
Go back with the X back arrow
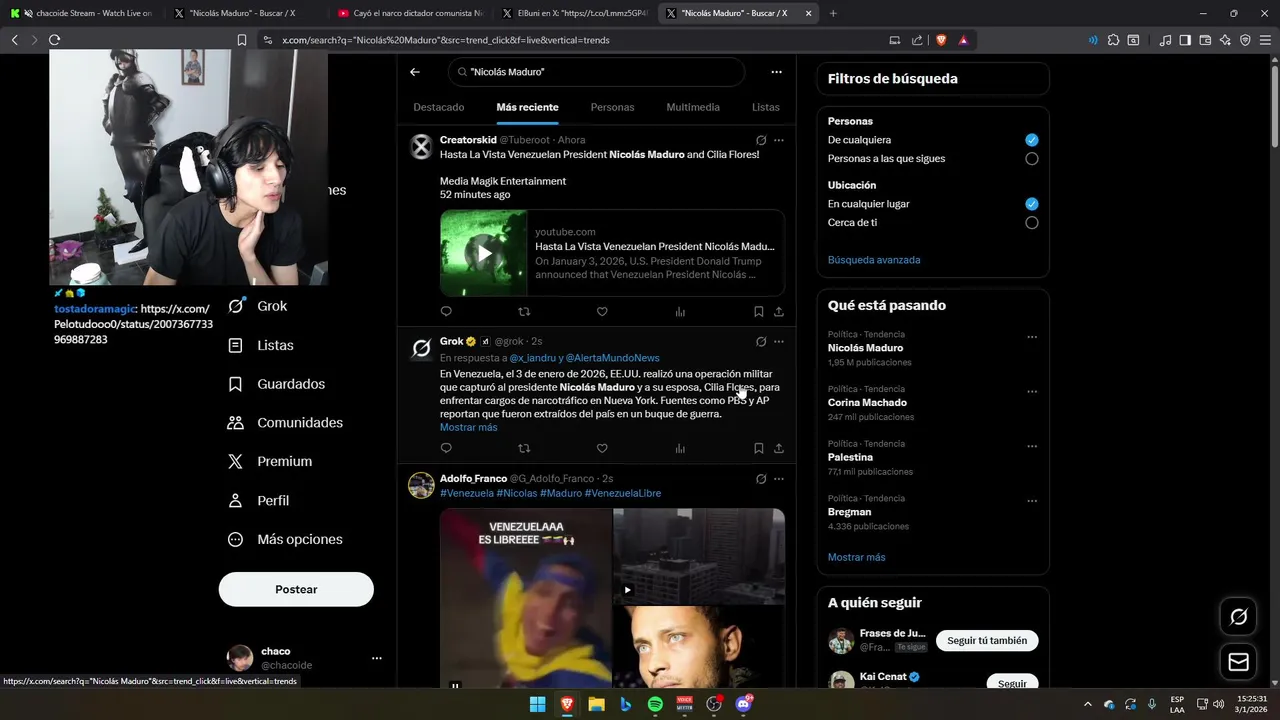tap(415, 72)
